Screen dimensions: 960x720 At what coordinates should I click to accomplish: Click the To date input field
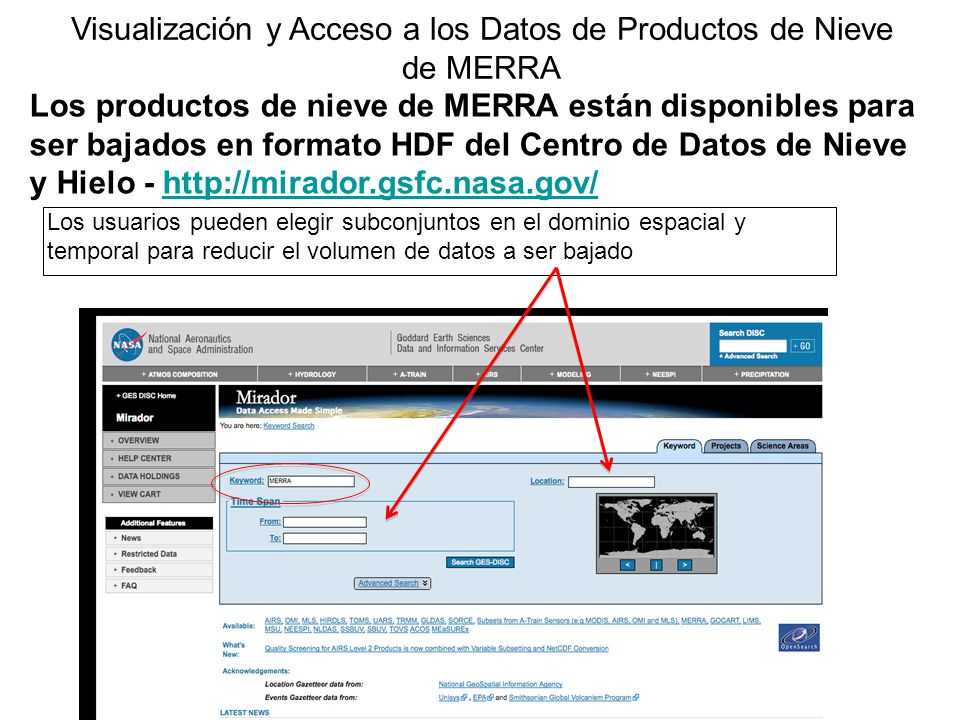point(324,539)
